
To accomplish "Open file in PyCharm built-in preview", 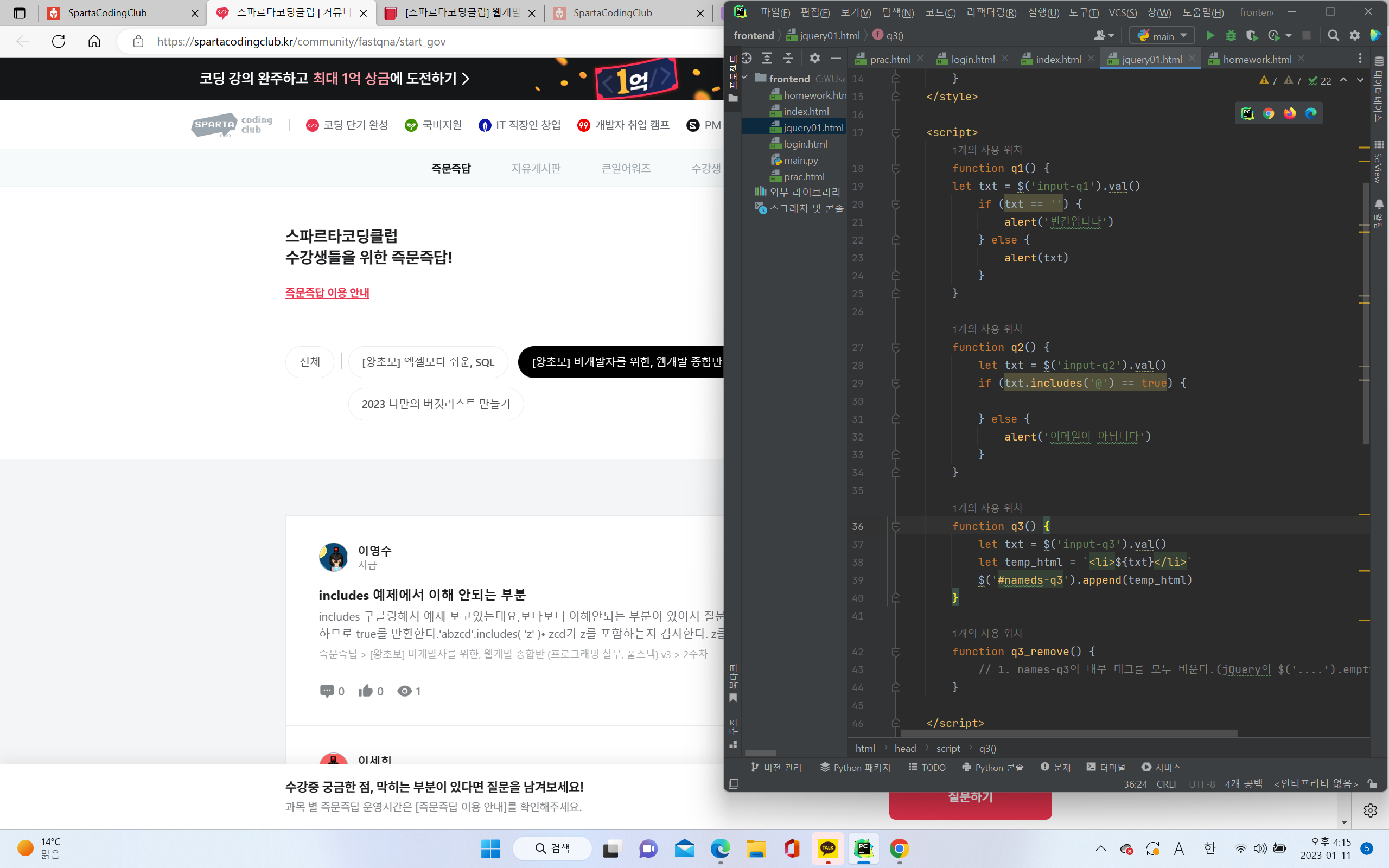I will (x=1247, y=113).
